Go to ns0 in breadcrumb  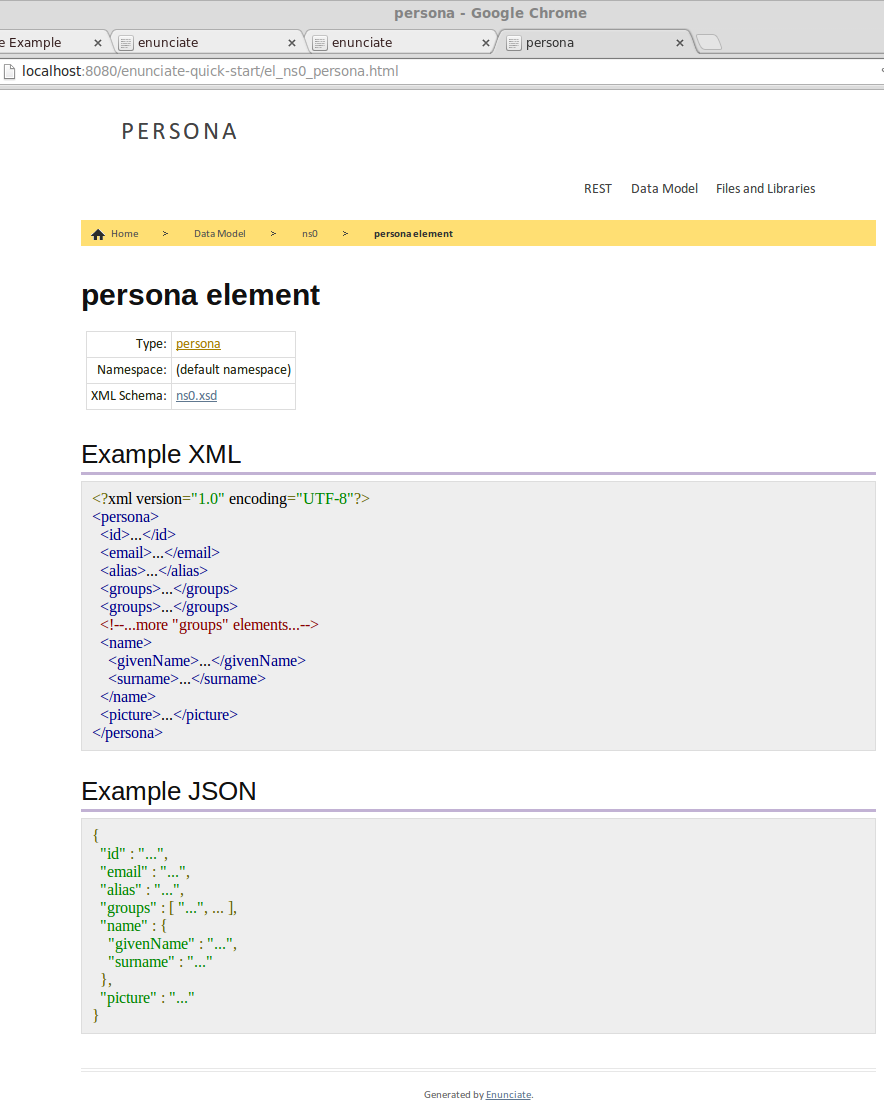[310, 234]
